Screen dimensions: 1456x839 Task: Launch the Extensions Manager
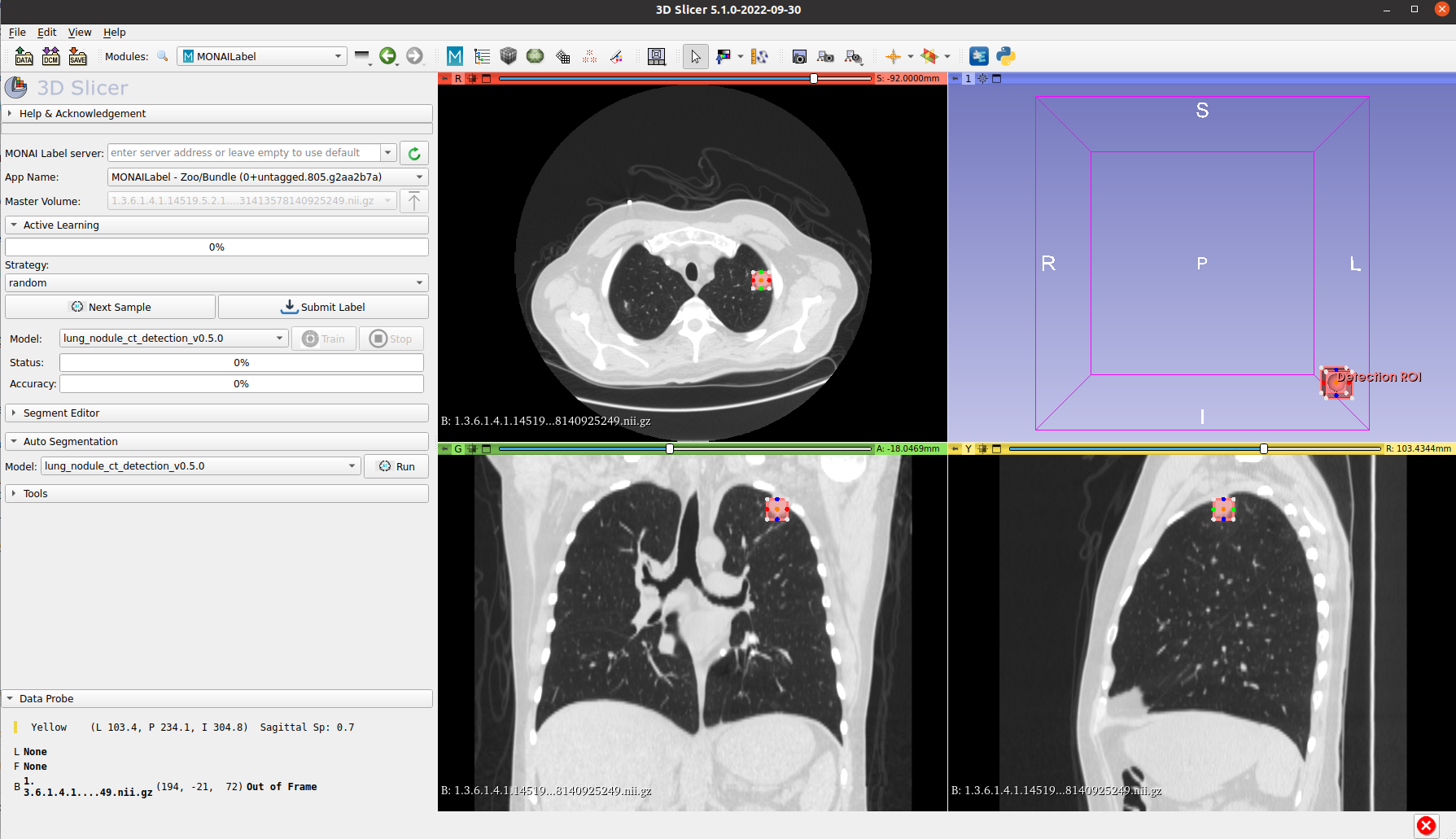tap(979, 56)
